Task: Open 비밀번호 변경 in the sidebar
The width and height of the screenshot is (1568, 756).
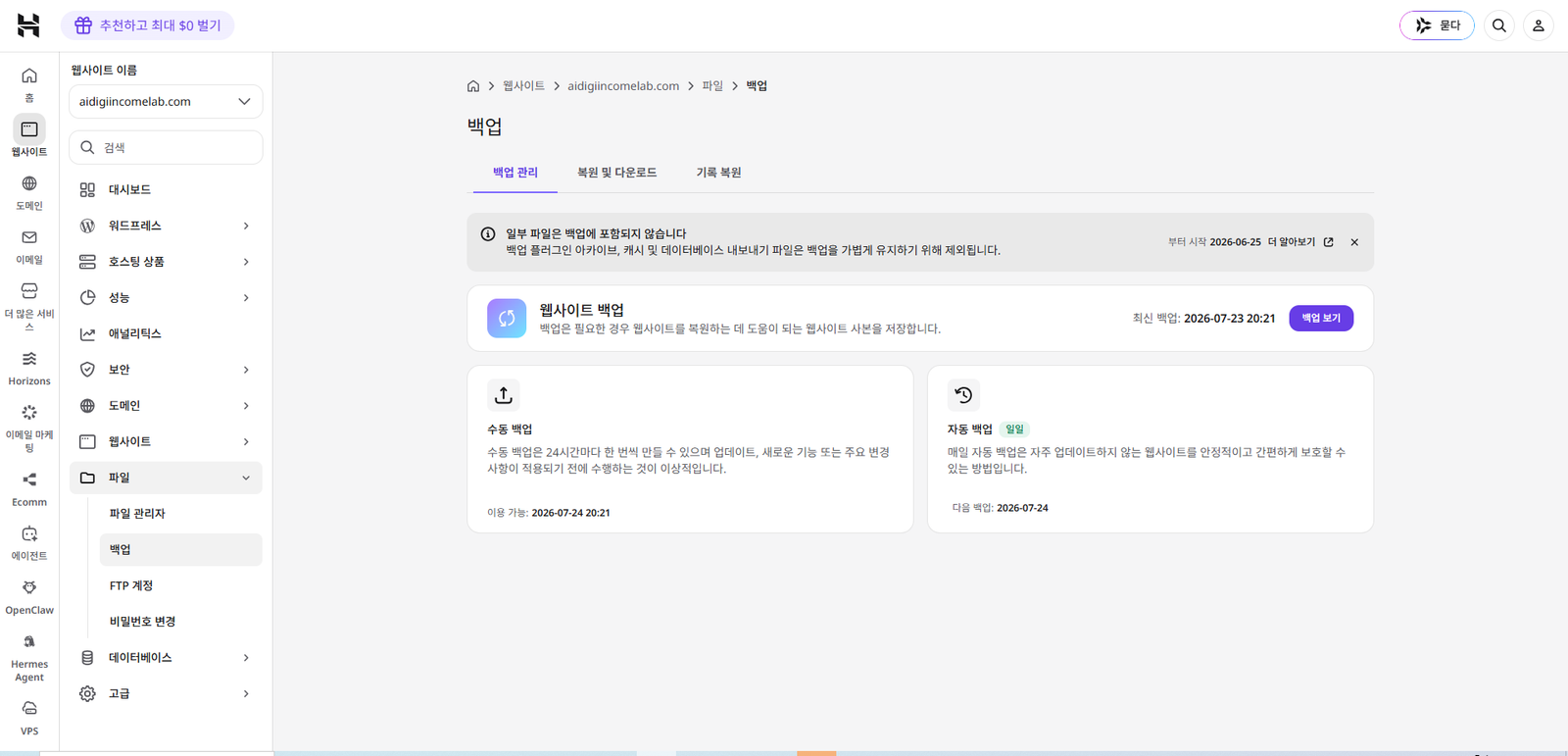Action: point(181,622)
